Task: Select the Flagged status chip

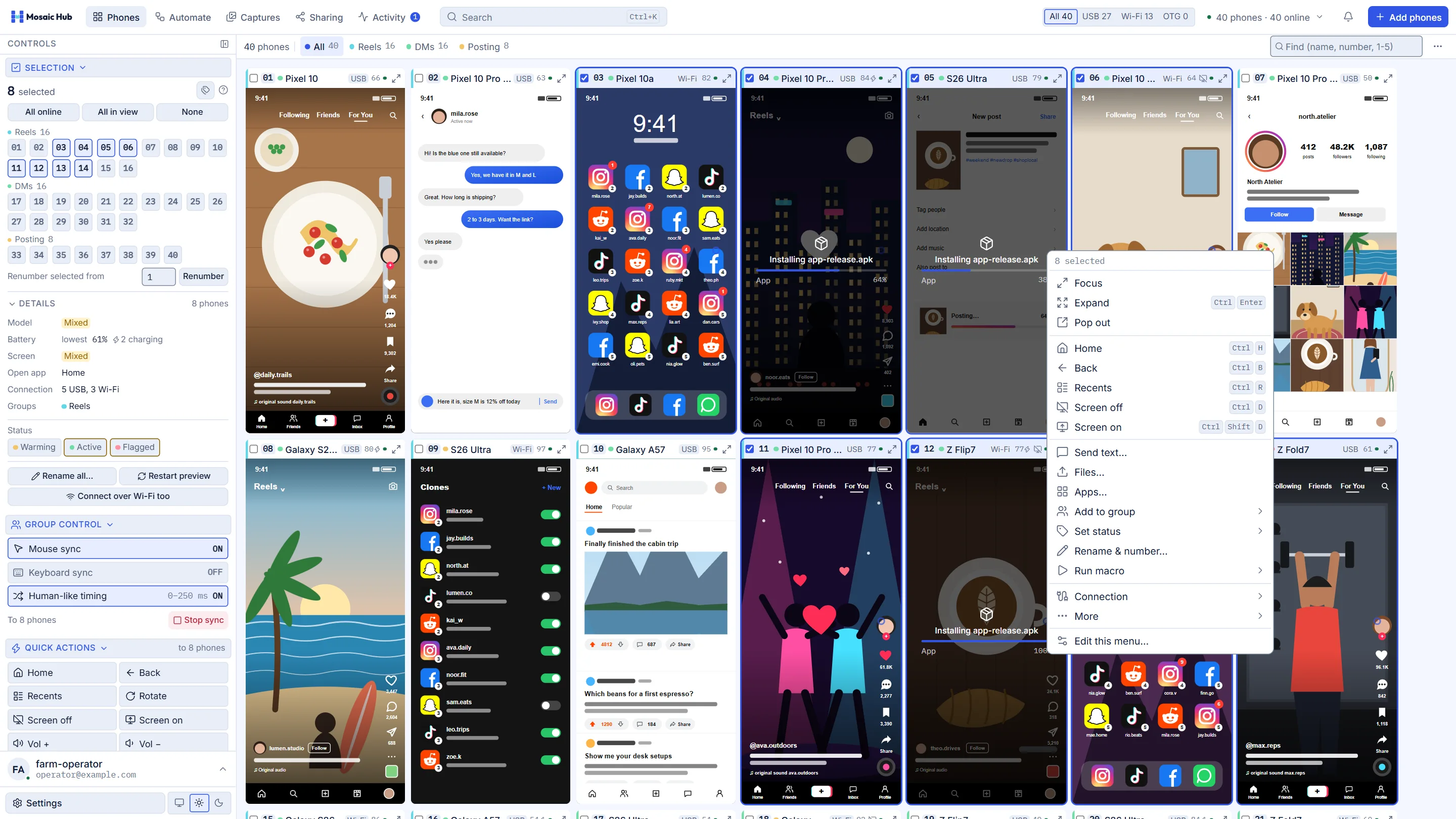Action: 134,447
